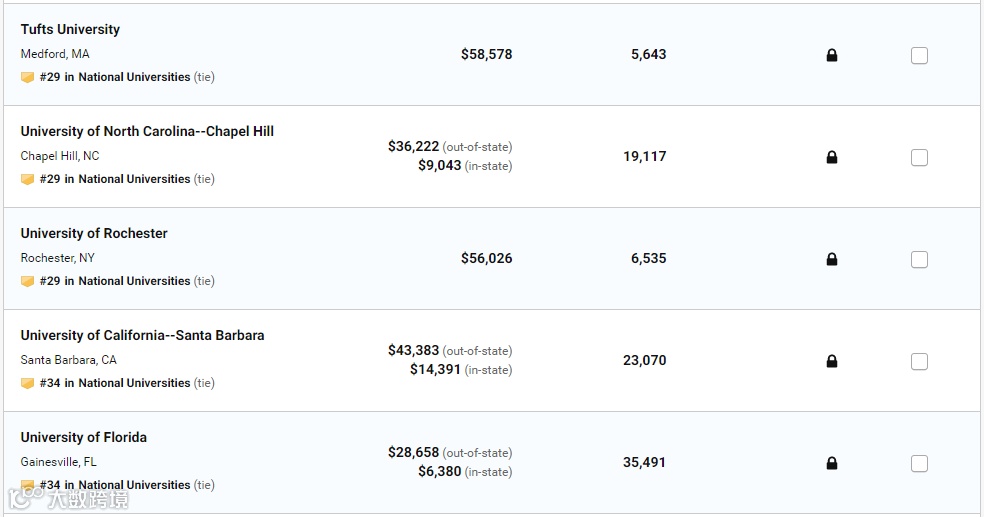Click Tufts' #29 in National Universities ranking
Viewport: 984px width, 517px height.
[x=115, y=77]
